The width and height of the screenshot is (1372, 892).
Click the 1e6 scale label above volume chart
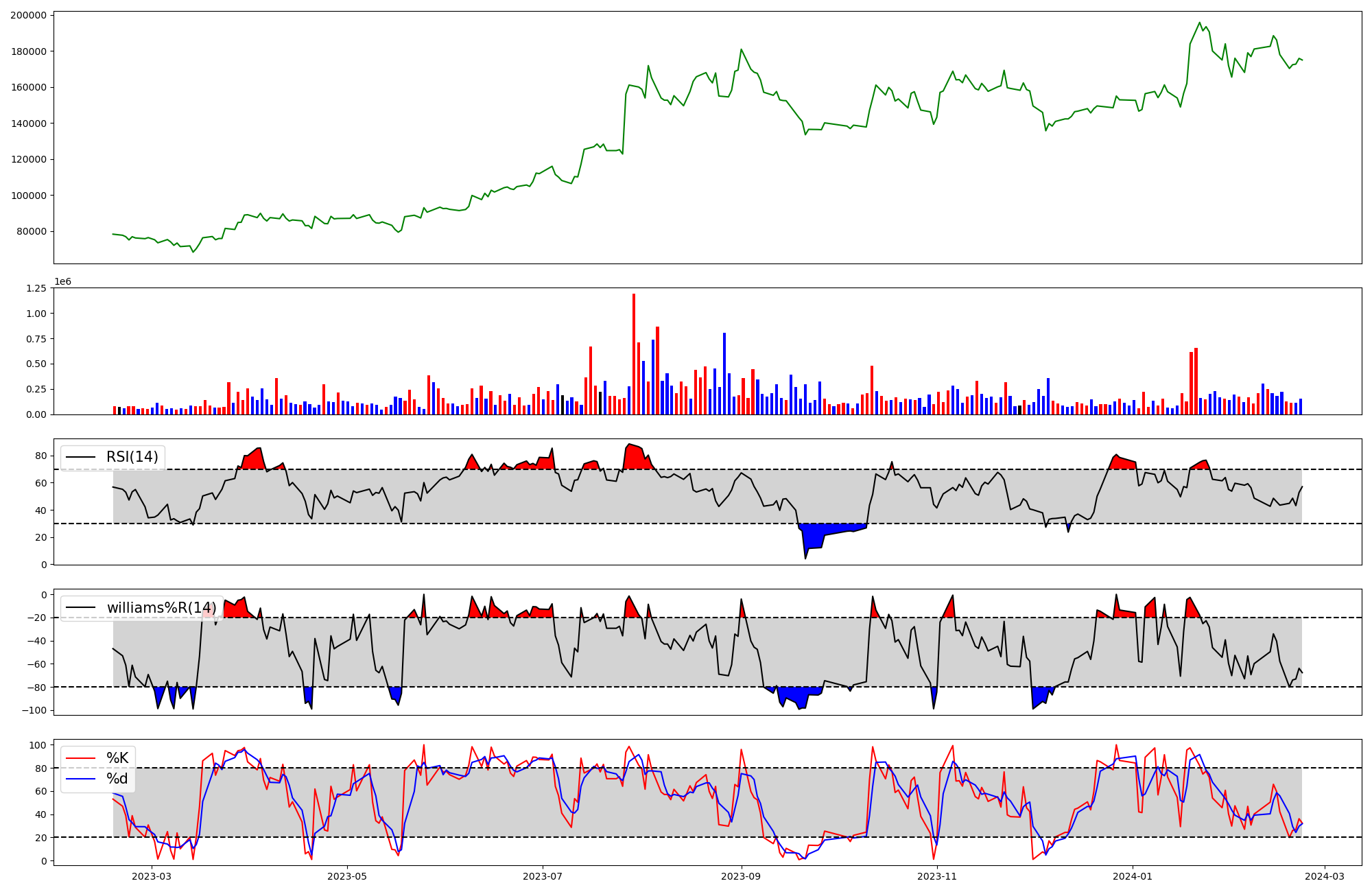click(62, 281)
